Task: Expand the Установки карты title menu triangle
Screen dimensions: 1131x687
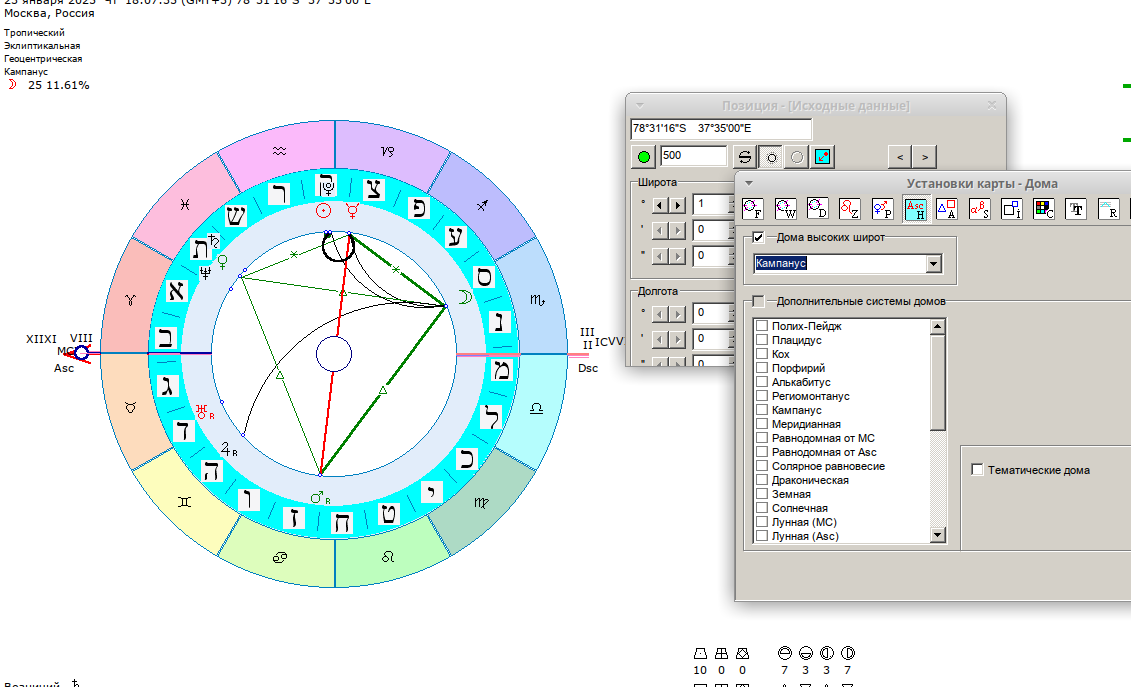Action: pyautogui.click(x=749, y=183)
